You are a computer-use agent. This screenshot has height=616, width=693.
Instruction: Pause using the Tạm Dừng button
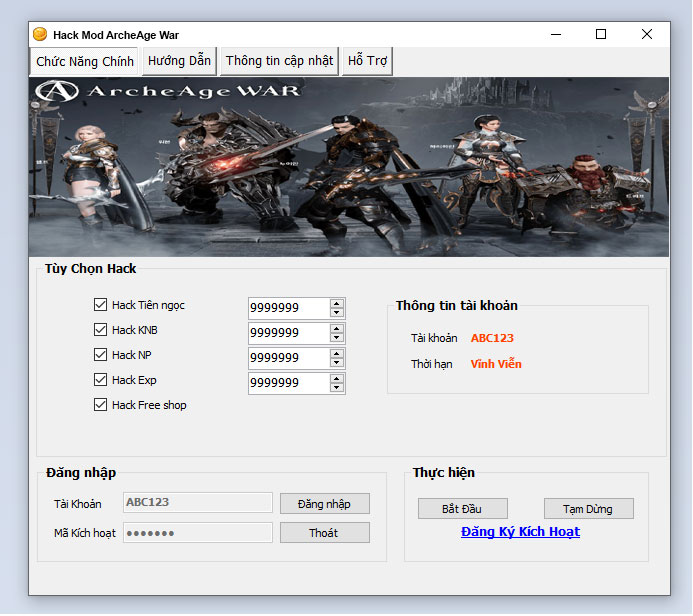click(x=589, y=509)
